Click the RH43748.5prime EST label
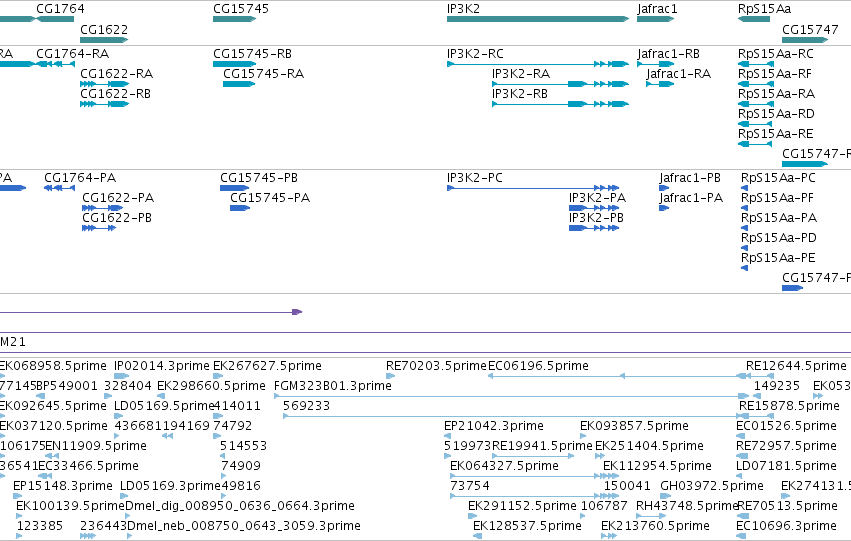Screen dimensions: 851x541 tap(688, 506)
